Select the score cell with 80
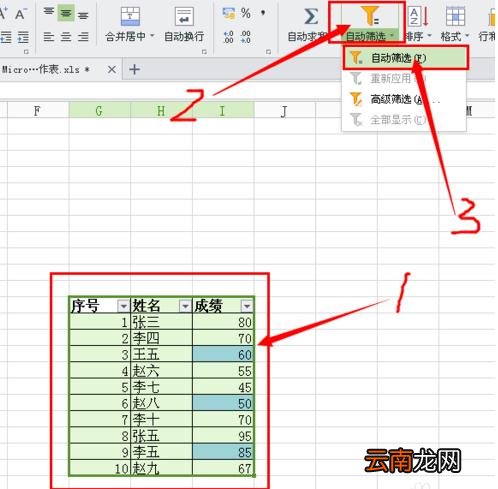This screenshot has height=489, width=498. (223, 322)
